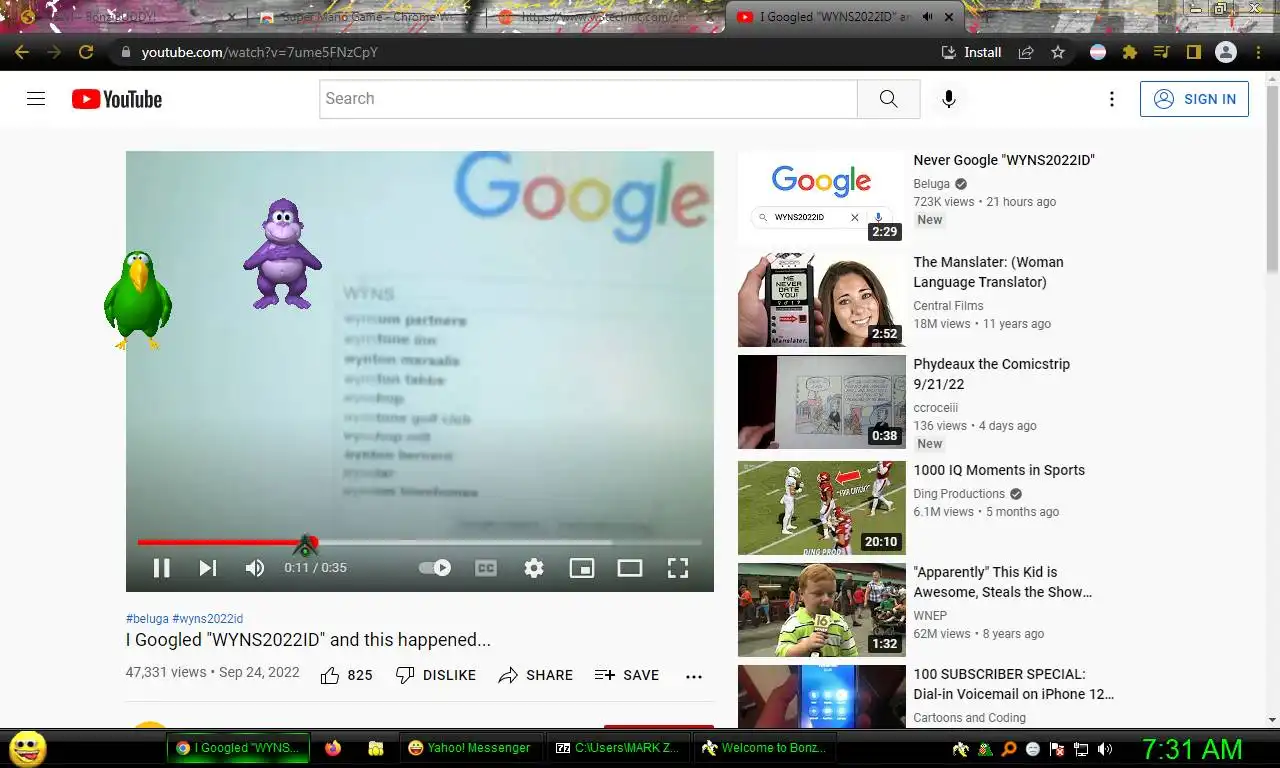Toggle Chrome side panel
Image resolution: width=1280 pixels, height=768 pixels.
(x=1193, y=52)
